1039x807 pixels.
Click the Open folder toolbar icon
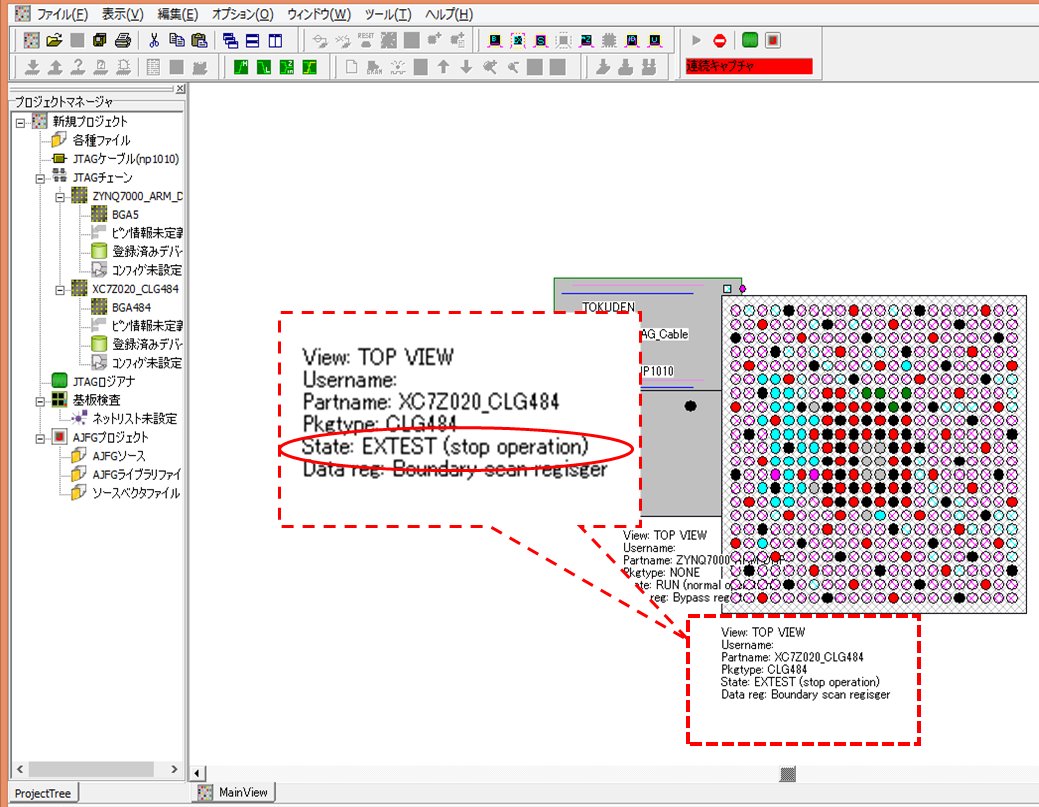pyautogui.click(x=54, y=41)
